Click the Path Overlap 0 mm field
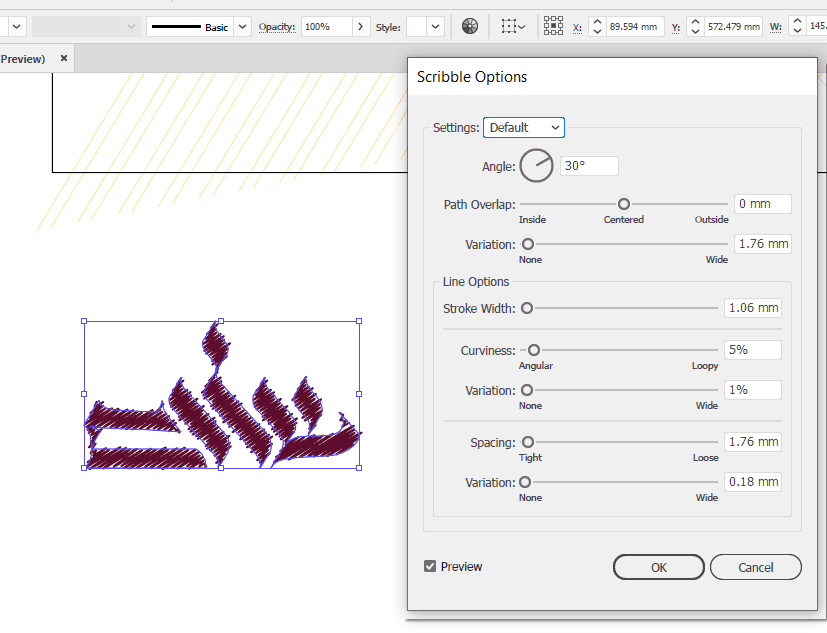This screenshot has width=827, height=633. pyautogui.click(x=763, y=204)
